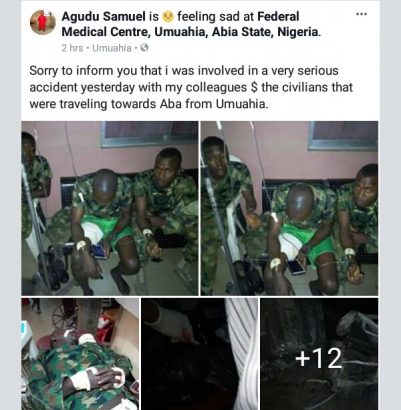Open Agudu Samuel's profile picture avatar
401x410 pixels.
click(x=43, y=22)
